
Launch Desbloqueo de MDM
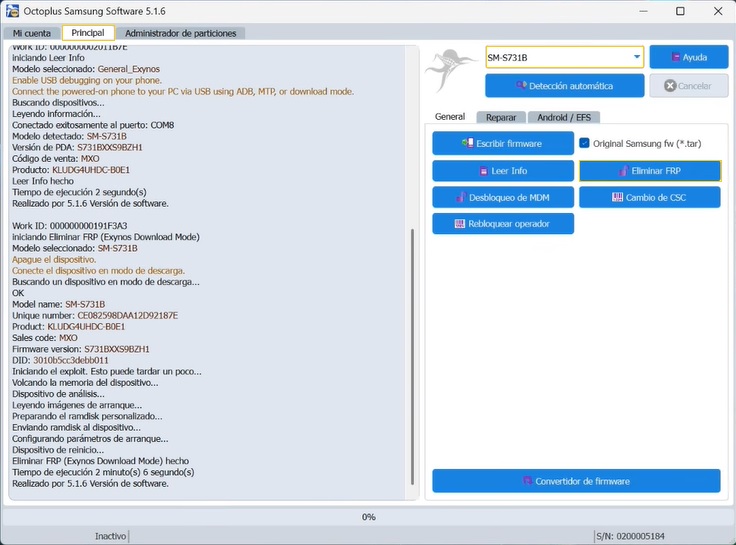[503, 198]
